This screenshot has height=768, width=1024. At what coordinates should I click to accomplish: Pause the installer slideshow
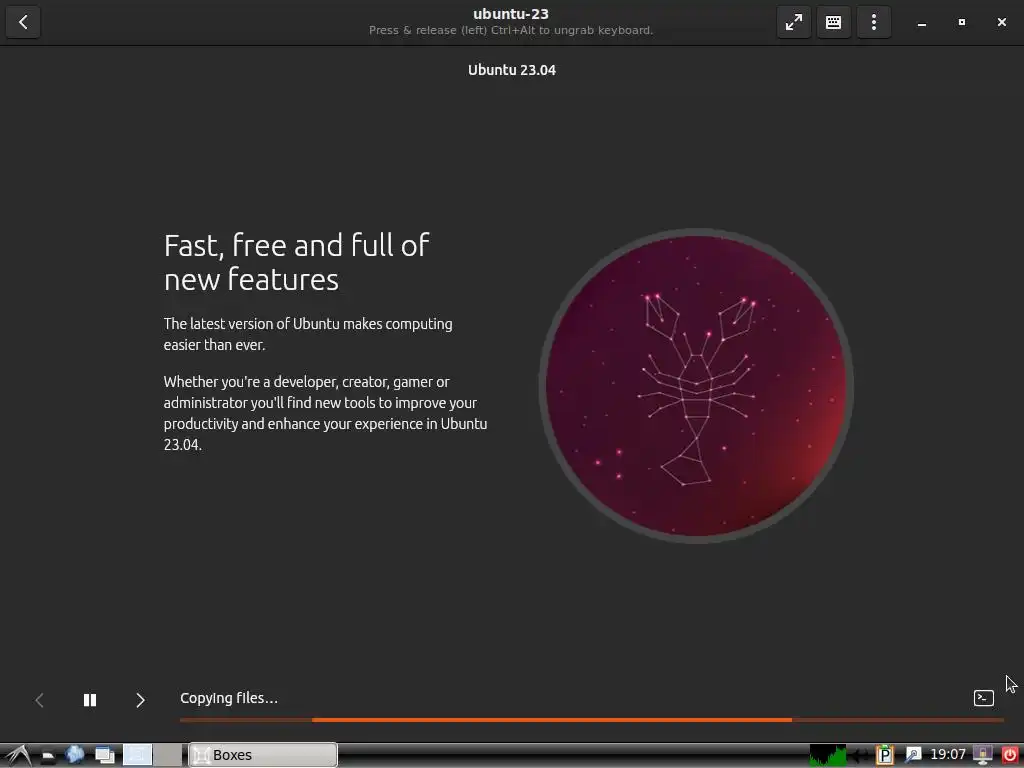(90, 700)
